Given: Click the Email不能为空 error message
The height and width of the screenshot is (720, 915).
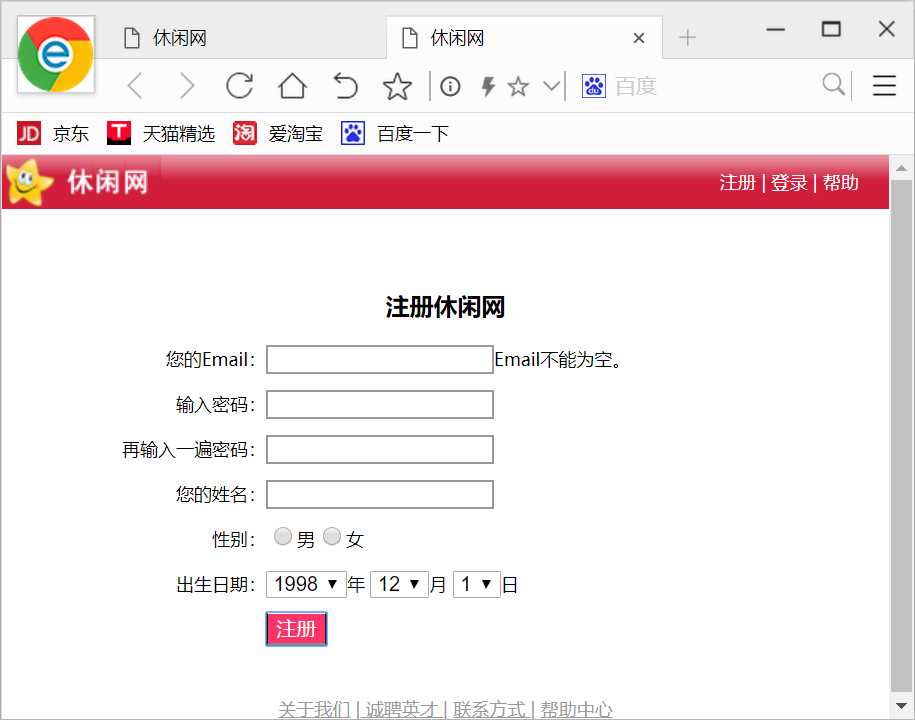Looking at the screenshot, I should (x=558, y=360).
